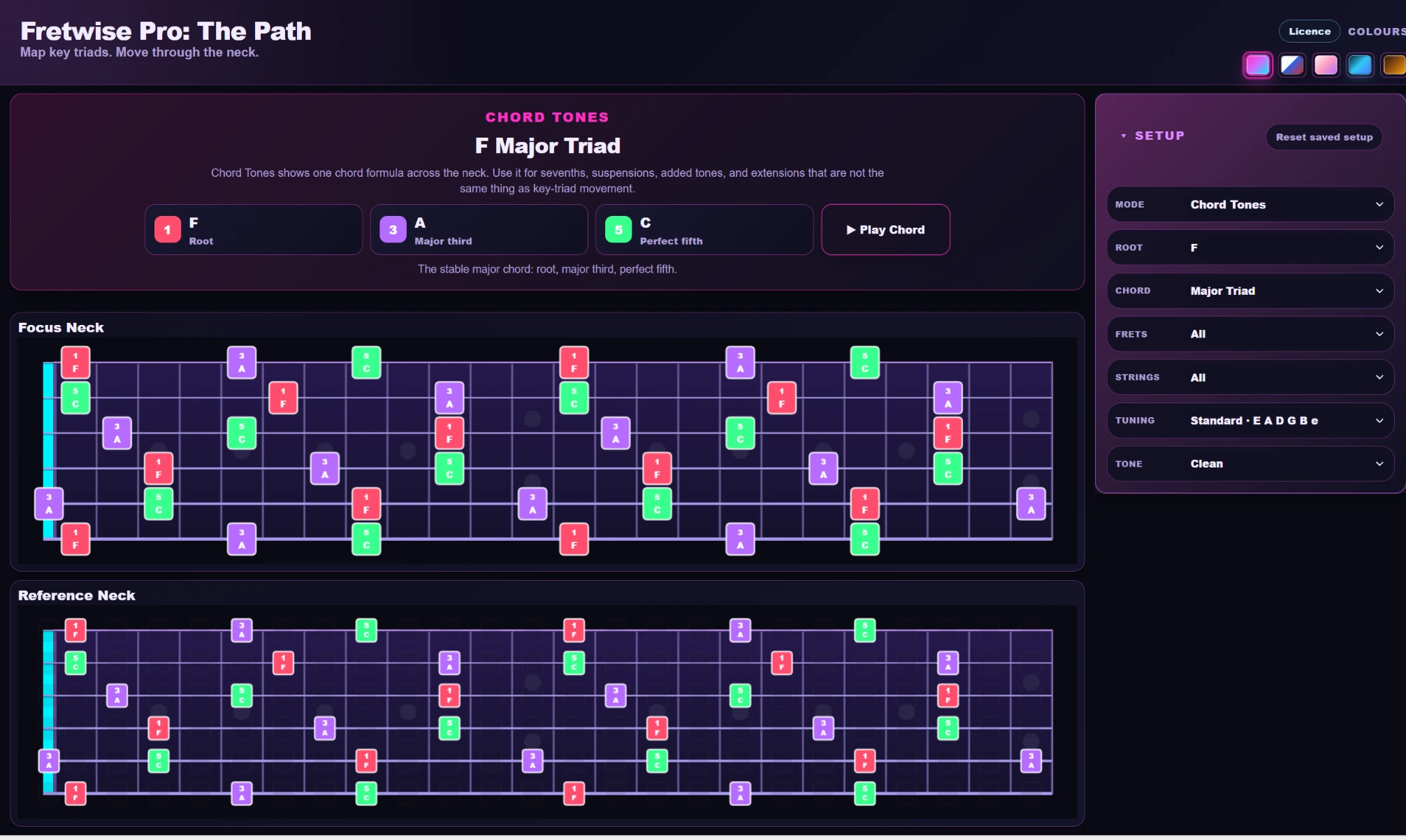Click Reset saved setup

1324,137
